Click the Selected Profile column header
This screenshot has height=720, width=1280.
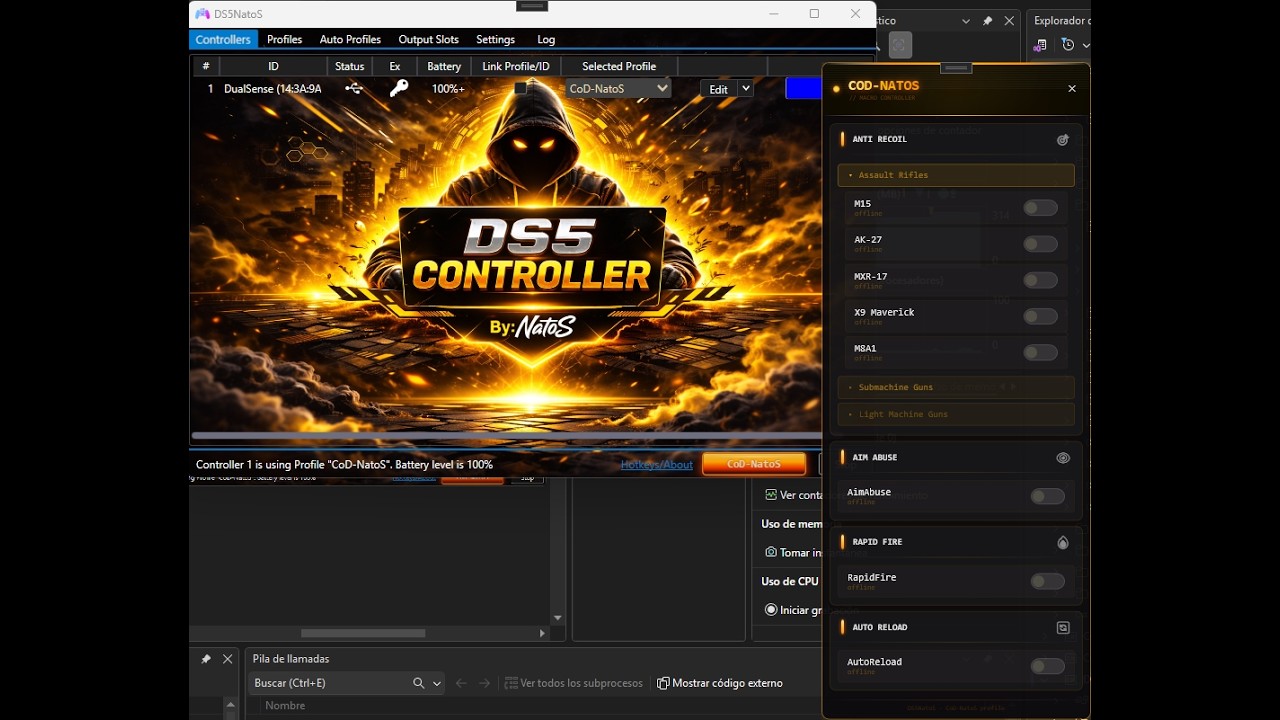click(619, 66)
